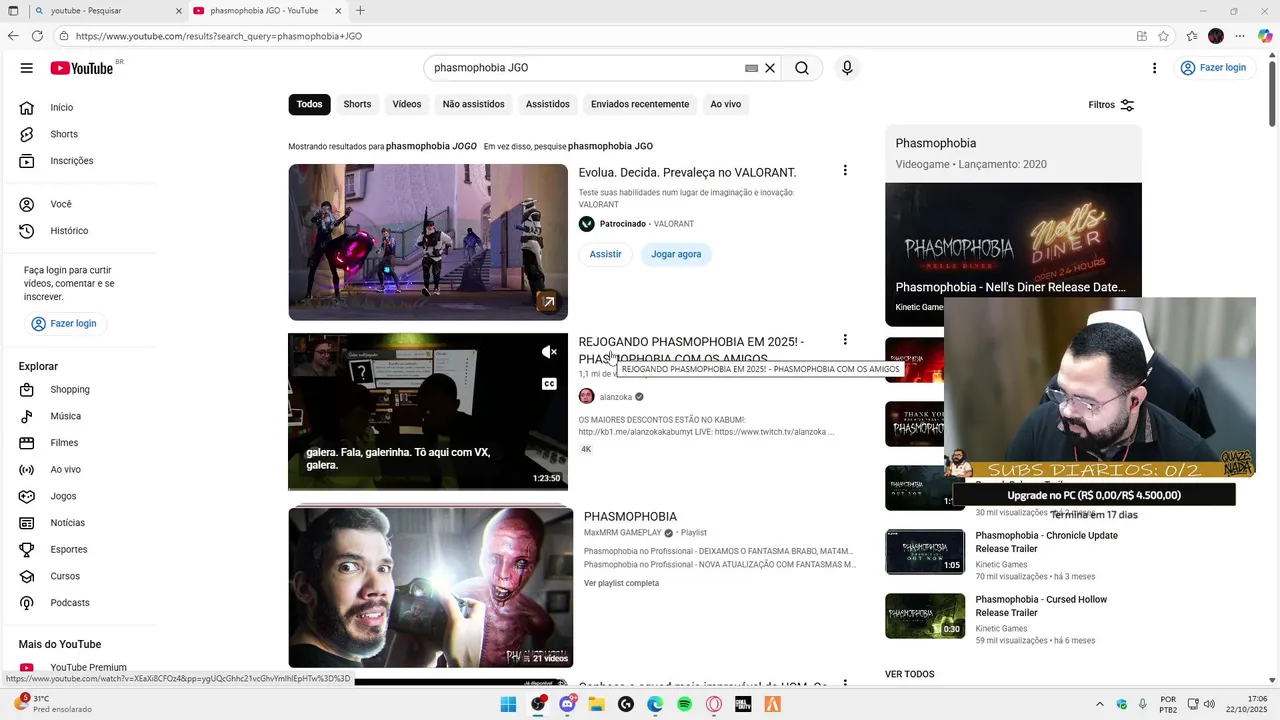Click the Jogar agora button
The height and width of the screenshot is (720, 1280).
pyautogui.click(x=676, y=254)
